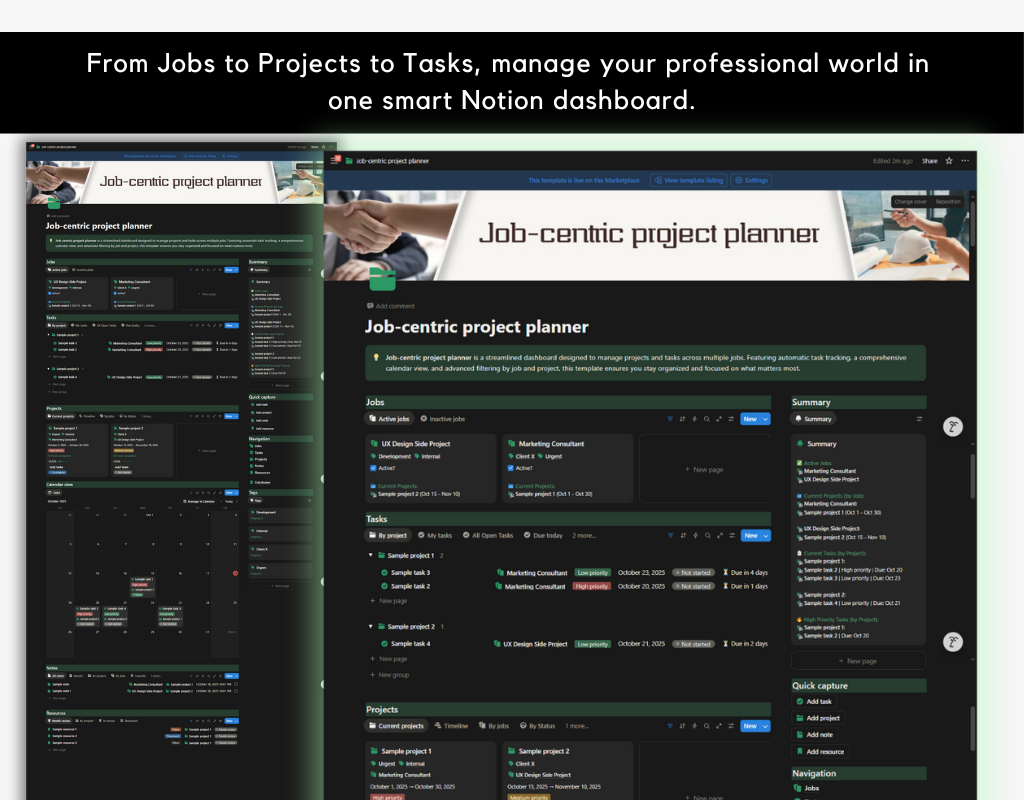
Task: Open the Tasks New button dropdown arrow
Action: (x=766, y=536)
